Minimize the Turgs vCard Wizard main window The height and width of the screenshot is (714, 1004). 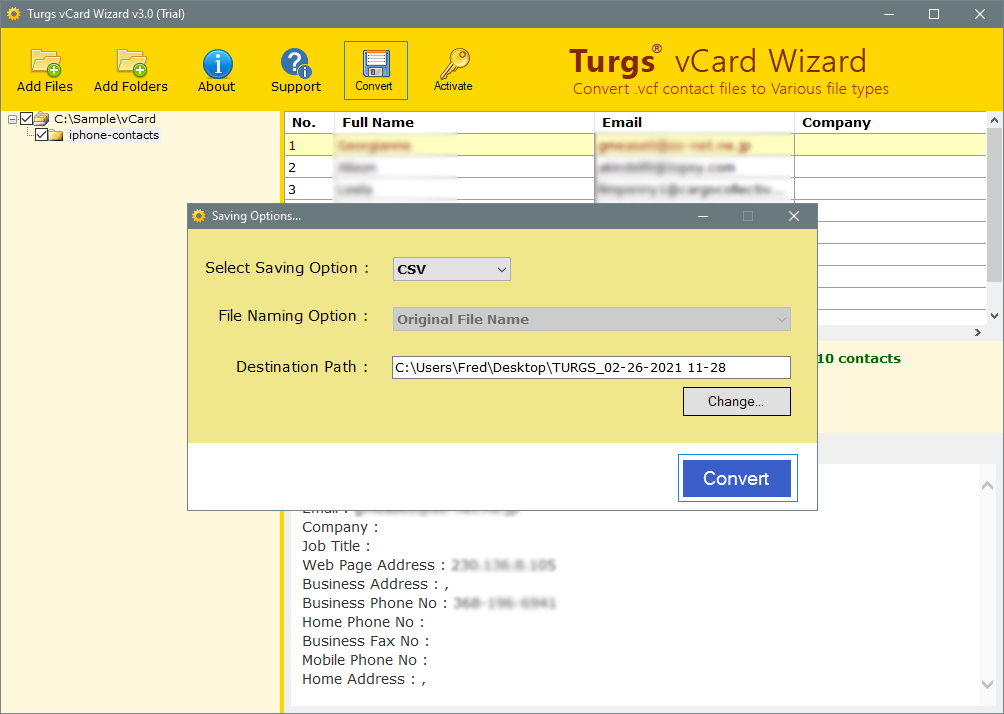(889, 13)
